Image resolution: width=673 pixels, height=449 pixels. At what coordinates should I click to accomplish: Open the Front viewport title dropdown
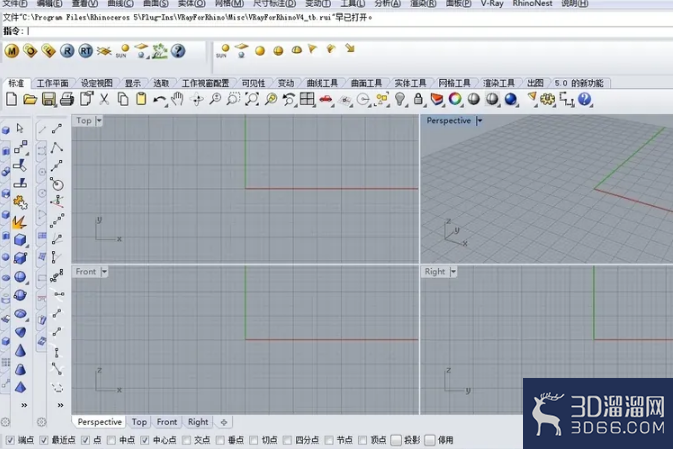(104, 272)
